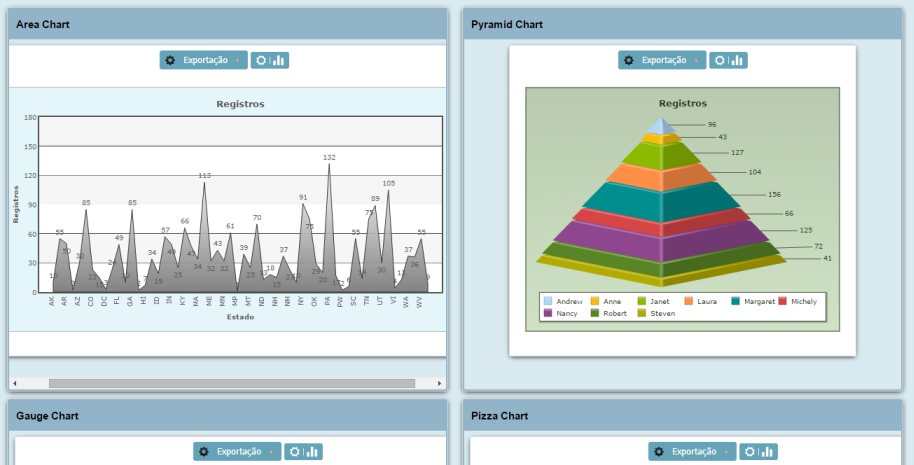Image resolution: width=914 pixels, height=465 pixels.
Task: Open chart settings in Area Chart panel
Action: pyautogui.click(x=269, y=60)
